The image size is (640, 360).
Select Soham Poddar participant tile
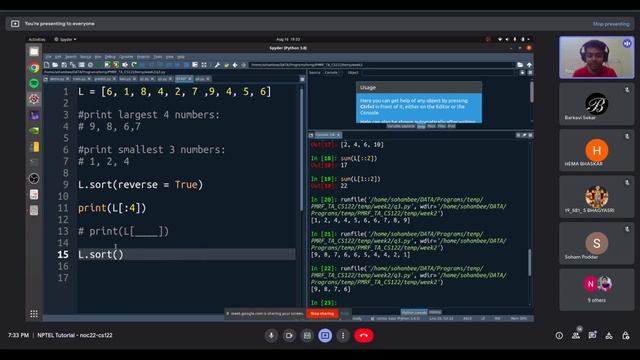coord(596,244)
